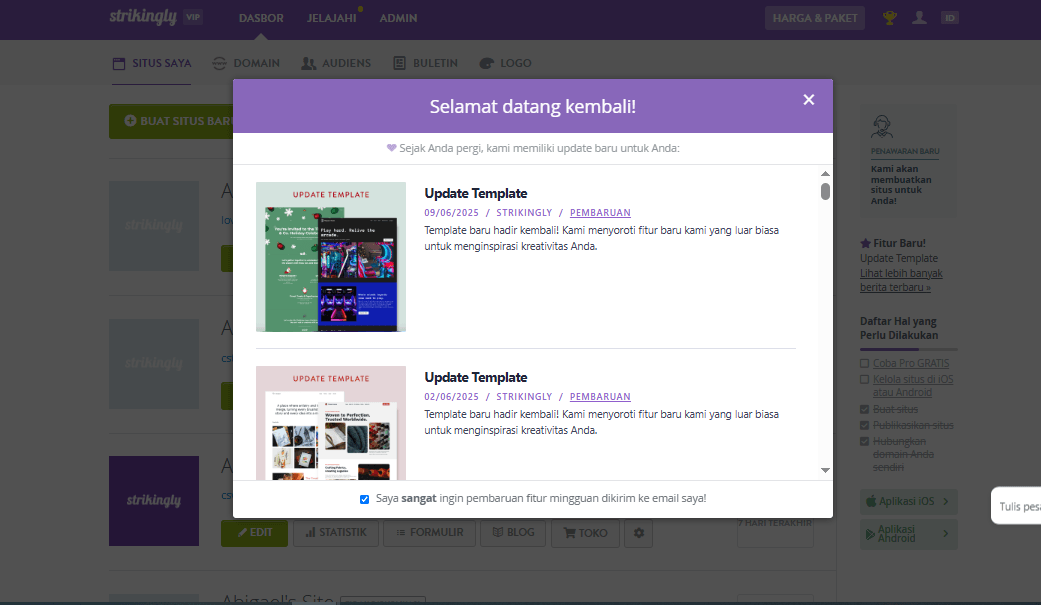Click the PENAWARAN BARU offer card text
This screenshot has height=605, width=1041.
tap(905, 151)
